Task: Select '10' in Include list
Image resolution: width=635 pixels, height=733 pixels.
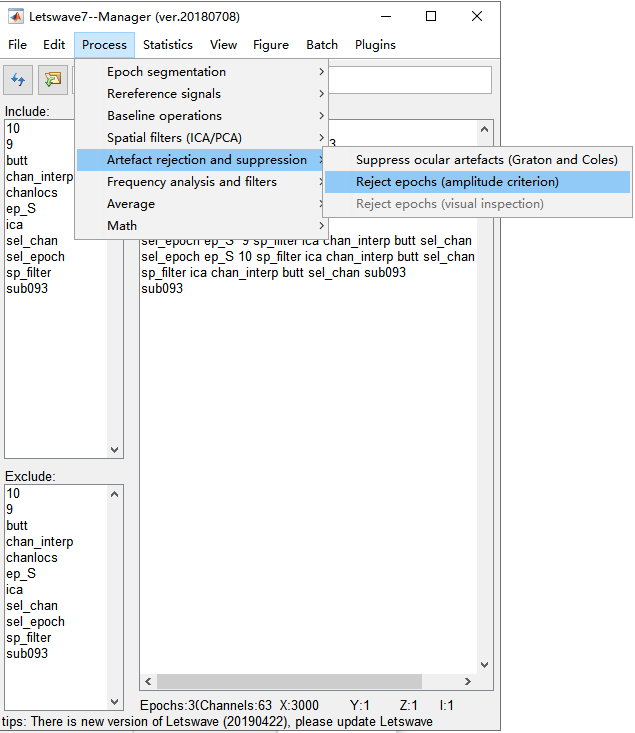Action: (13, 128)
